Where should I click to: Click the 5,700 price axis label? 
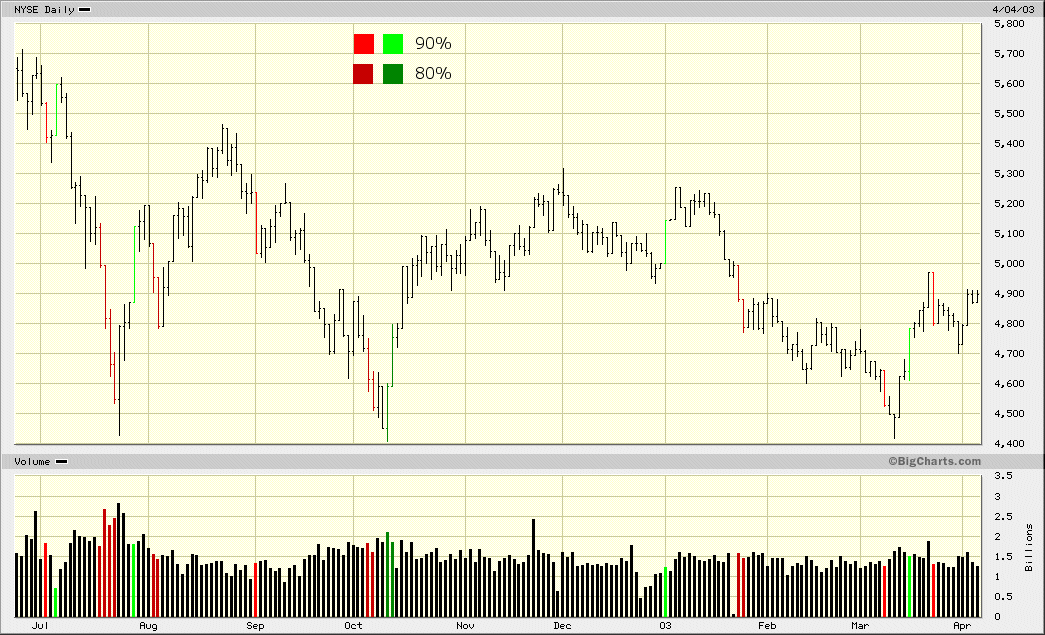click(1009, 54)
